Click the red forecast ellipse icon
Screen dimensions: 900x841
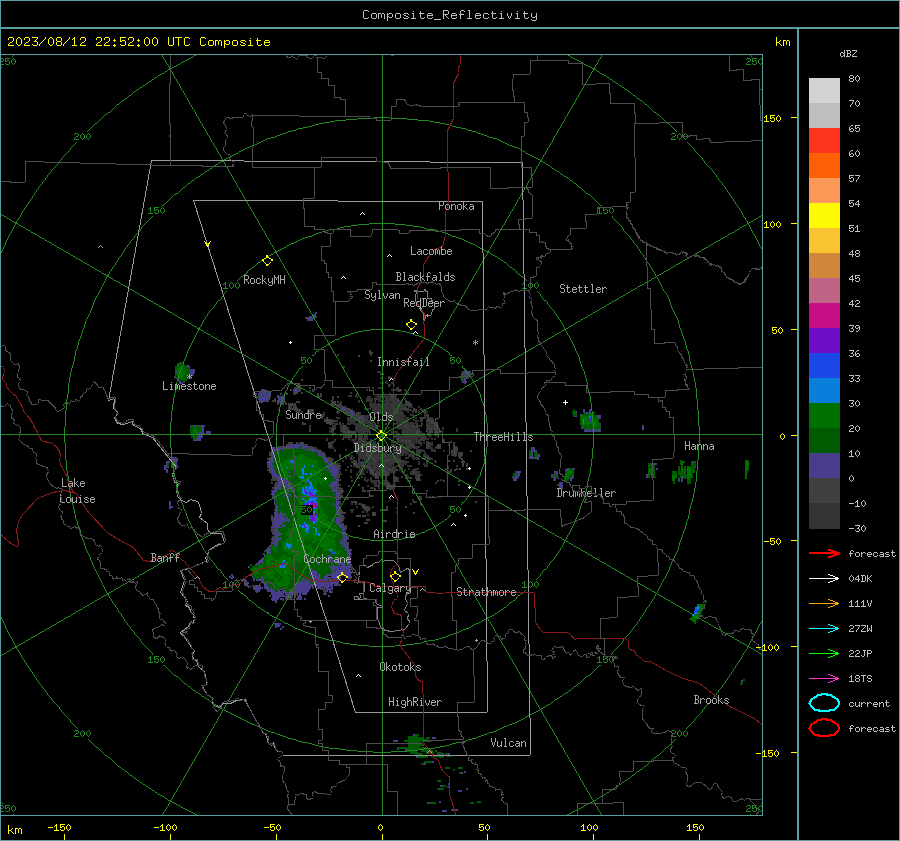[x=824, y=728]
